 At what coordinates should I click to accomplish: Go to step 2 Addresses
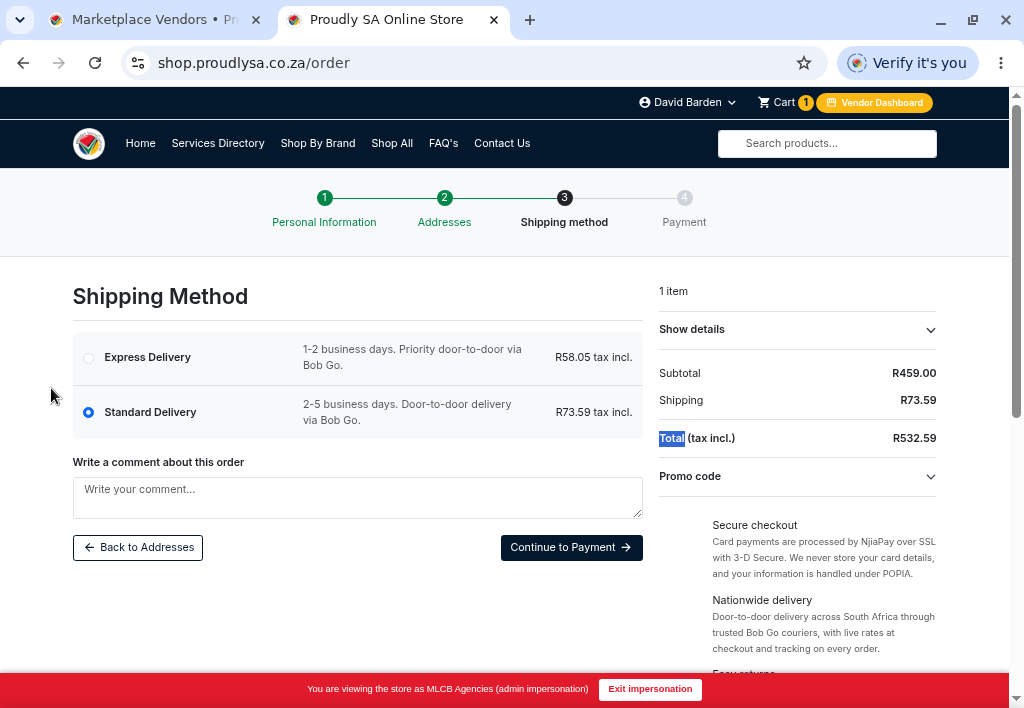444,209
